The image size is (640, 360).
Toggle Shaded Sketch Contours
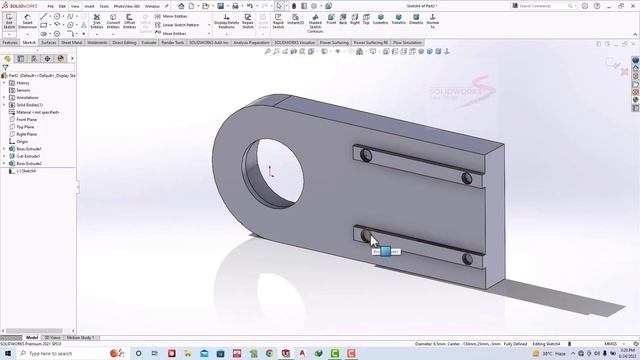click(x=315, y=23)
